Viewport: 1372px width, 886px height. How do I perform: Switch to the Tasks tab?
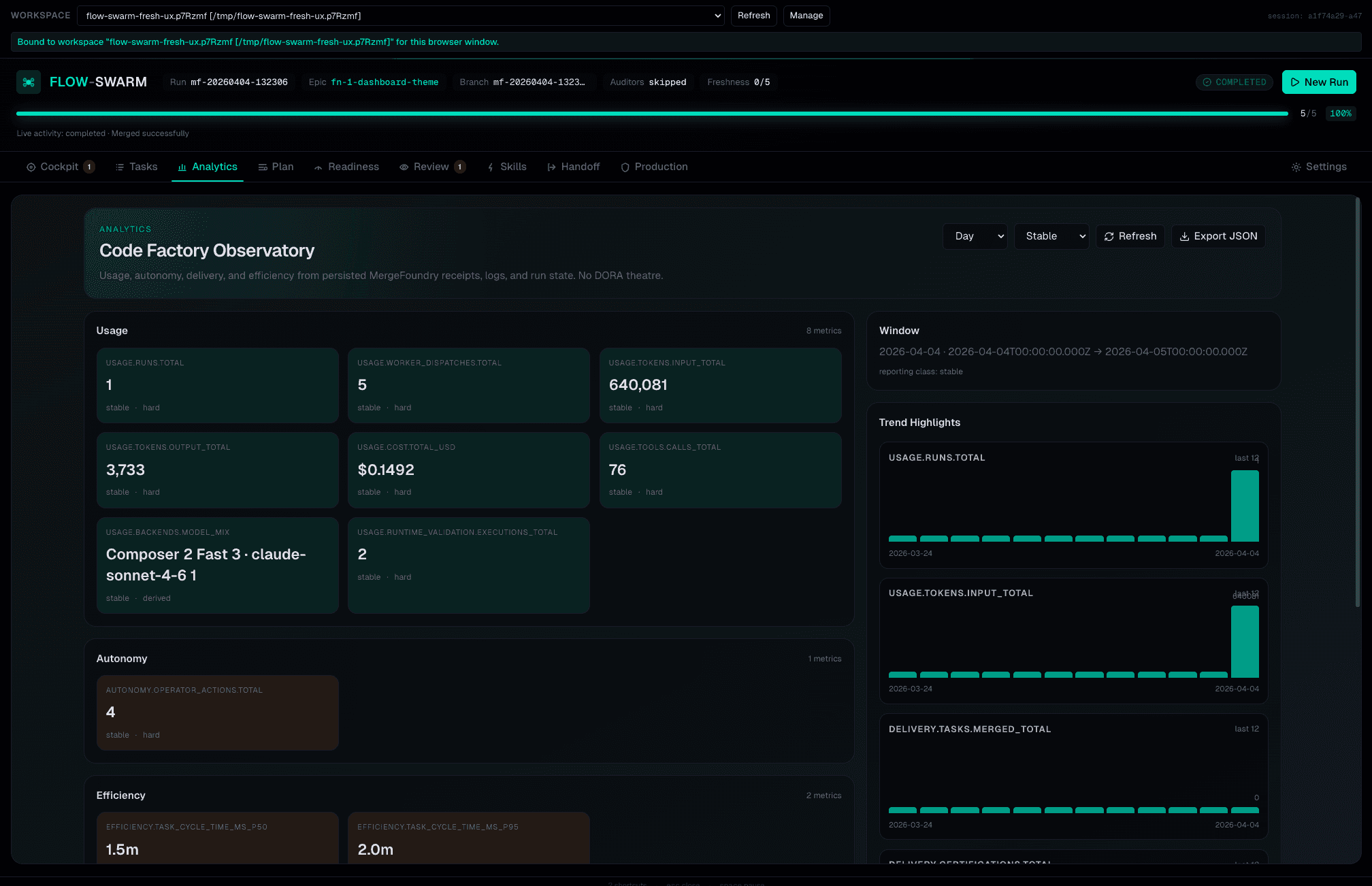point(136,167)
